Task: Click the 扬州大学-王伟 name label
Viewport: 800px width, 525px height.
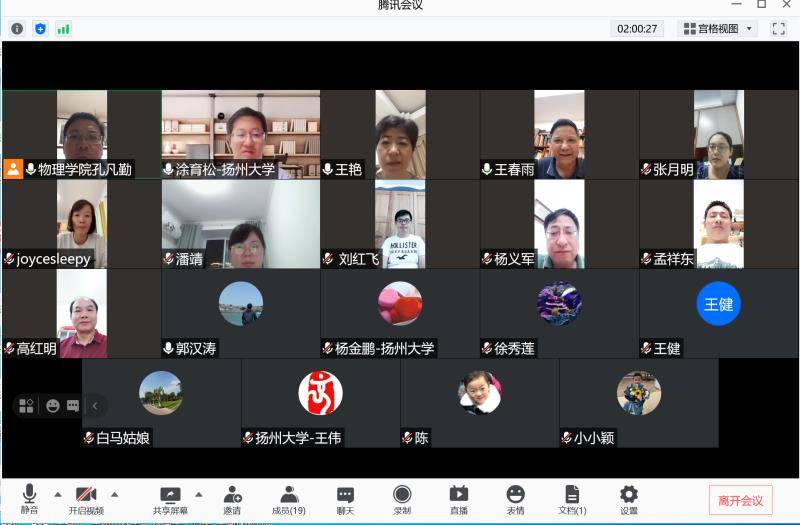Action: [298, 438]
